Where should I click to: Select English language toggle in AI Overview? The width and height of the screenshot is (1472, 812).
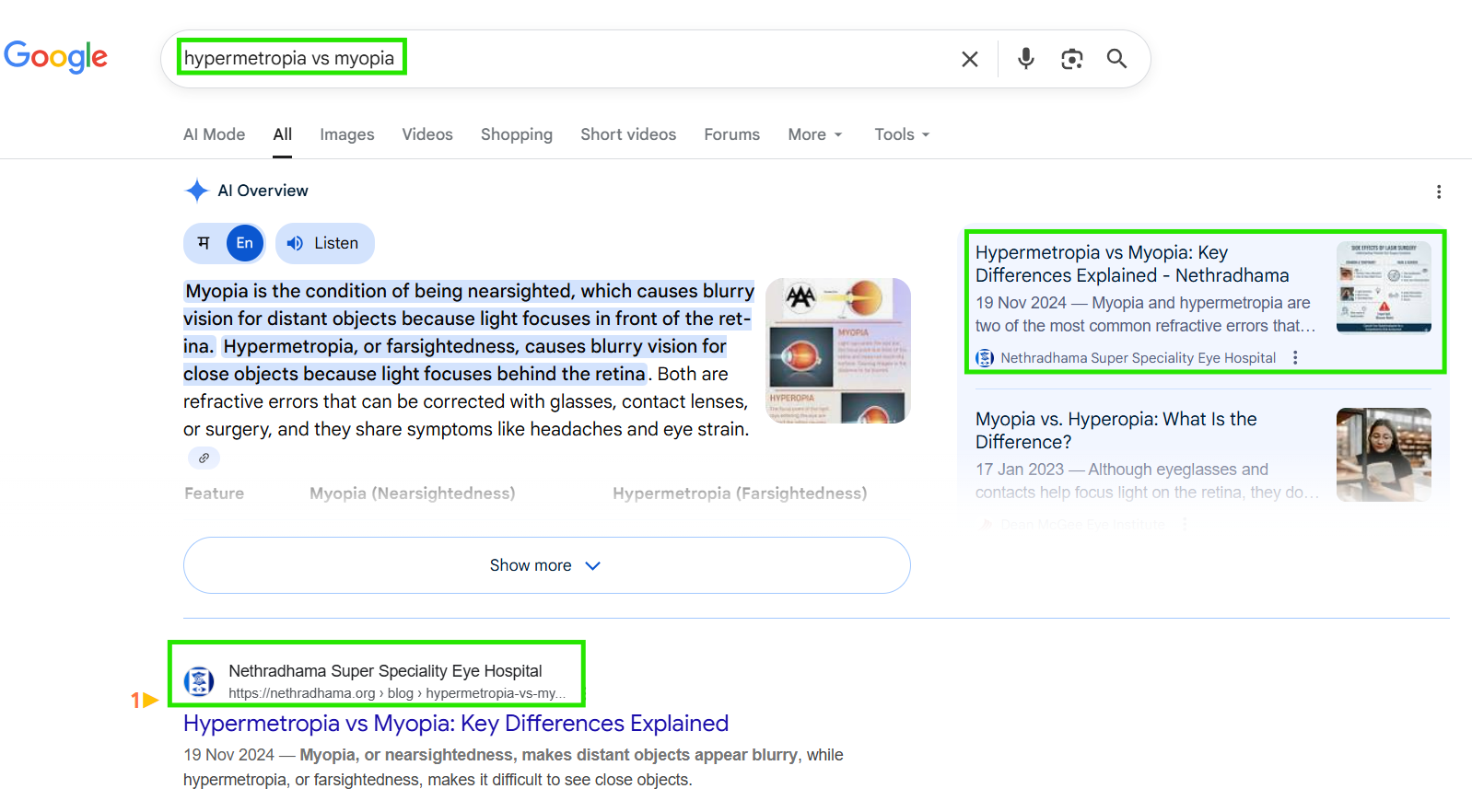pyautogui.click(x=244, y=243)
